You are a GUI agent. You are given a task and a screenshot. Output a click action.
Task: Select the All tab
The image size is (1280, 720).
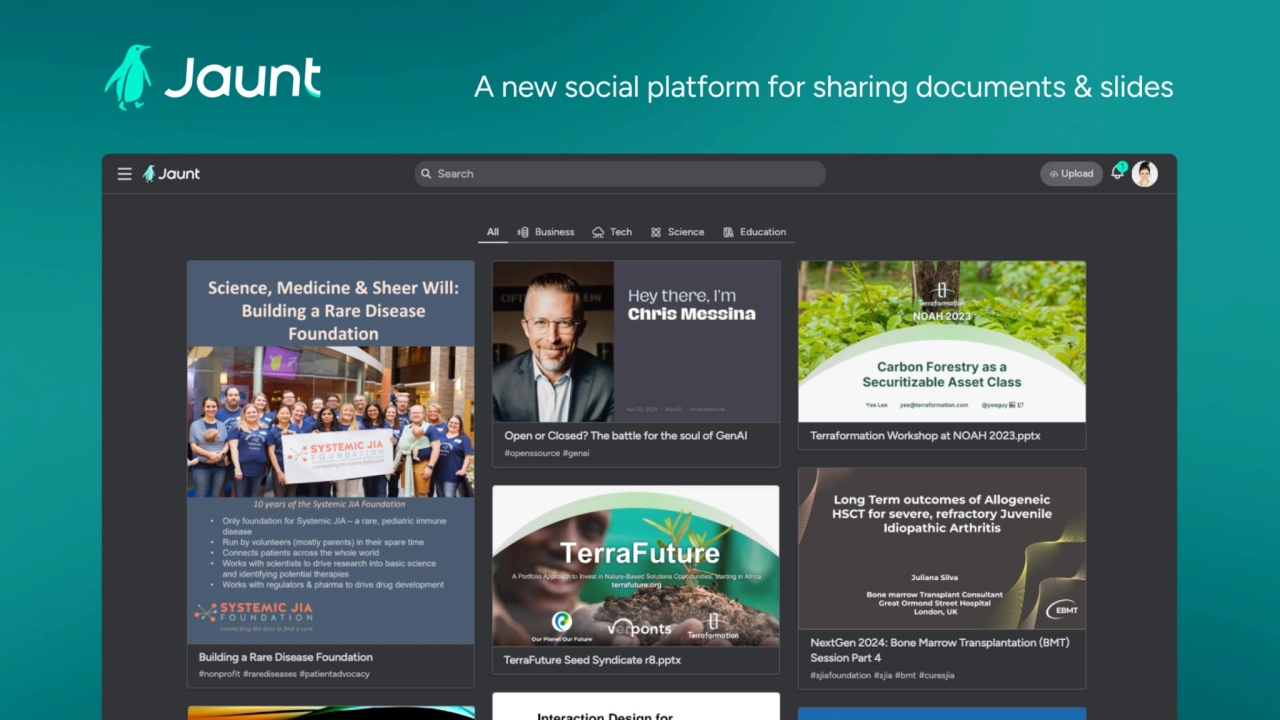coord(493,232)
